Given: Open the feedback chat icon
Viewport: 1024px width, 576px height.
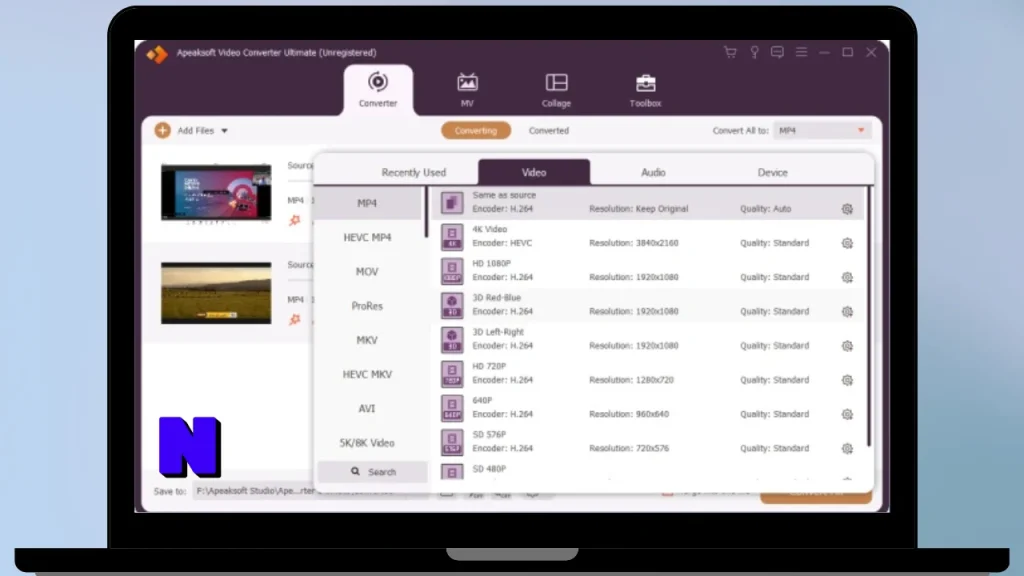Looking at the screenshot, I should 777,52.
